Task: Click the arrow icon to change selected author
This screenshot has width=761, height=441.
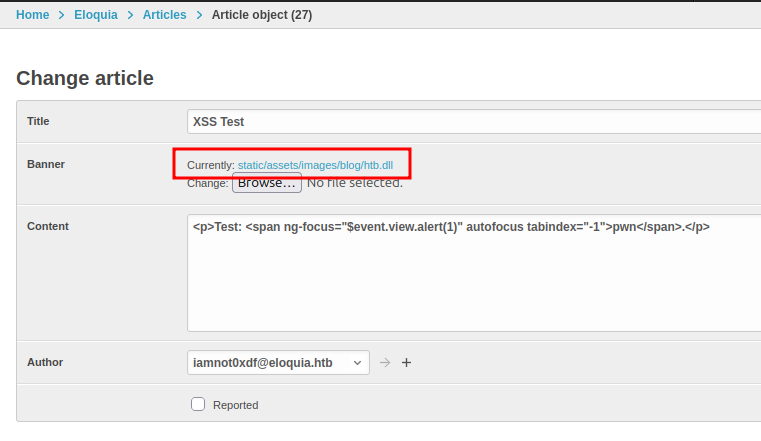Action: click(x=385, y=362)
